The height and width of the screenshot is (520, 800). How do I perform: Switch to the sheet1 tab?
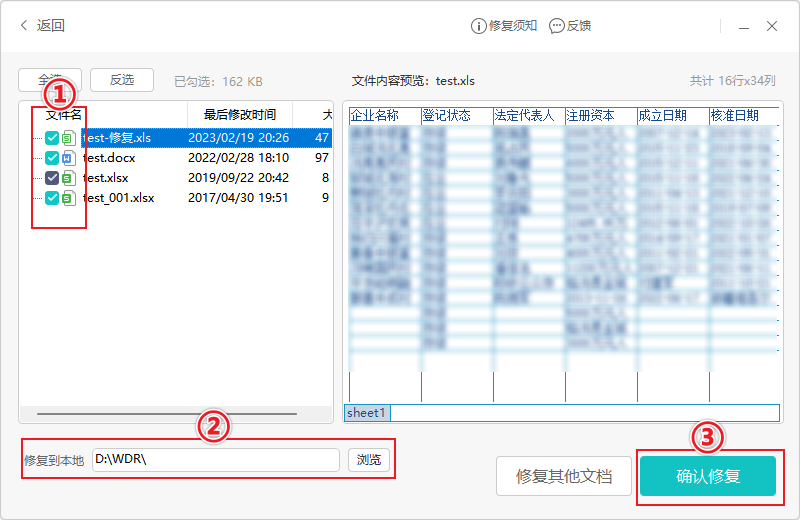(x=367, y=413)
